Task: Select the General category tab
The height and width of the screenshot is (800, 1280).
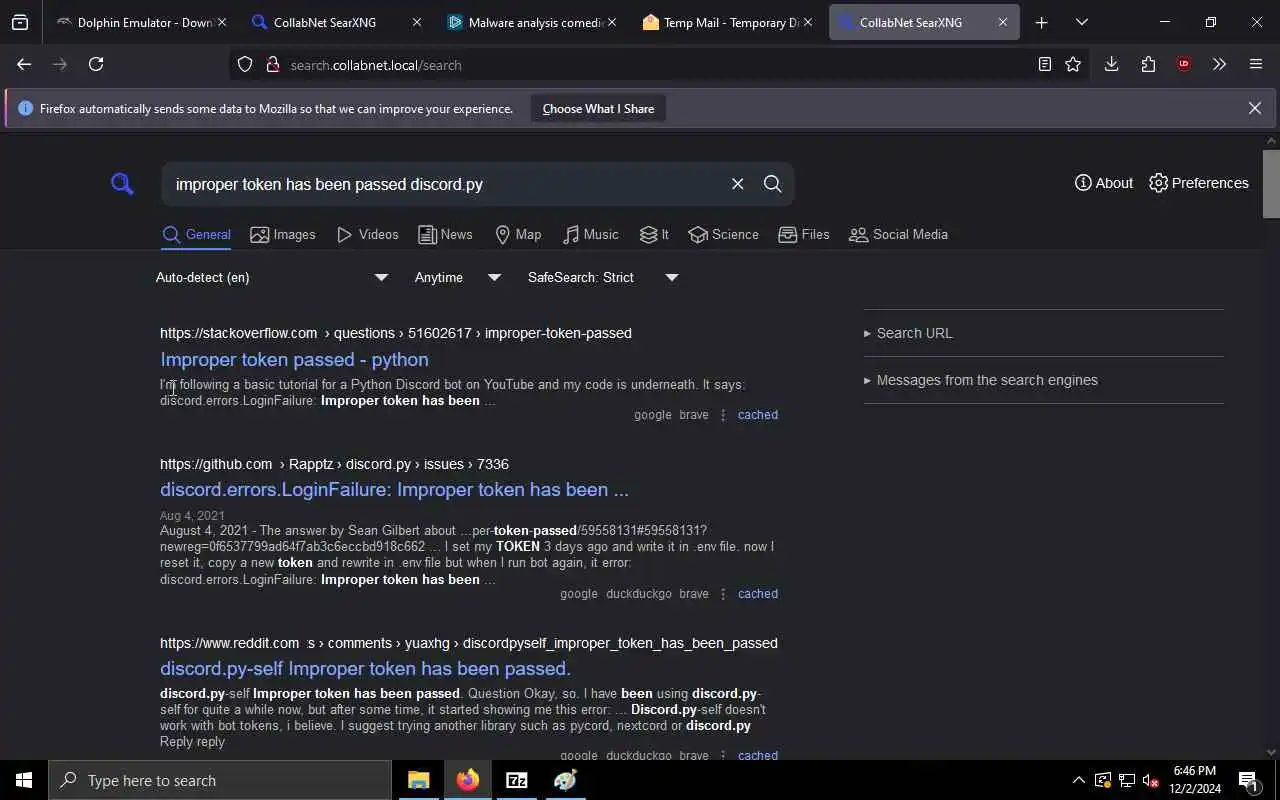Action: [196, 235]
